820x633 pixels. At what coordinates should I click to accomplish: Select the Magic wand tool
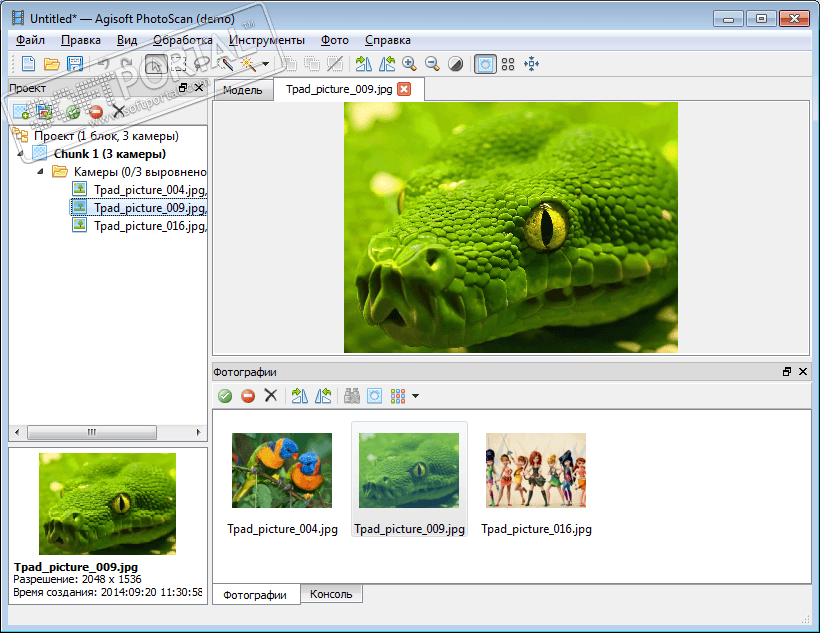point(247,64)
